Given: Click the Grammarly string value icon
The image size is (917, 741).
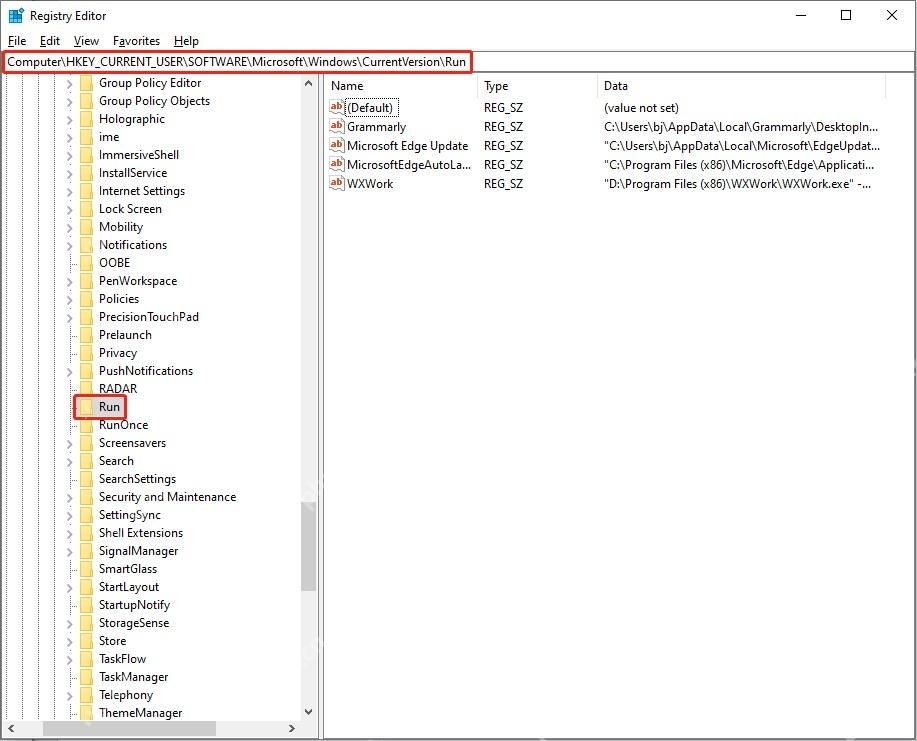Looking at the screenshot, I should (x=336, y=126).
